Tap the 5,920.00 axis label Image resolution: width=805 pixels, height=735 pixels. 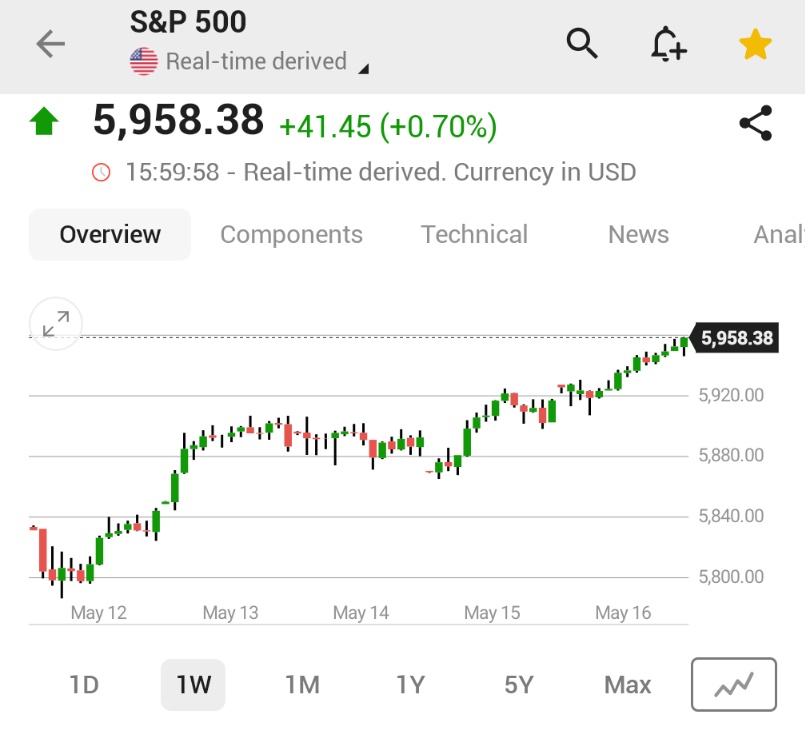pos(731,395)
